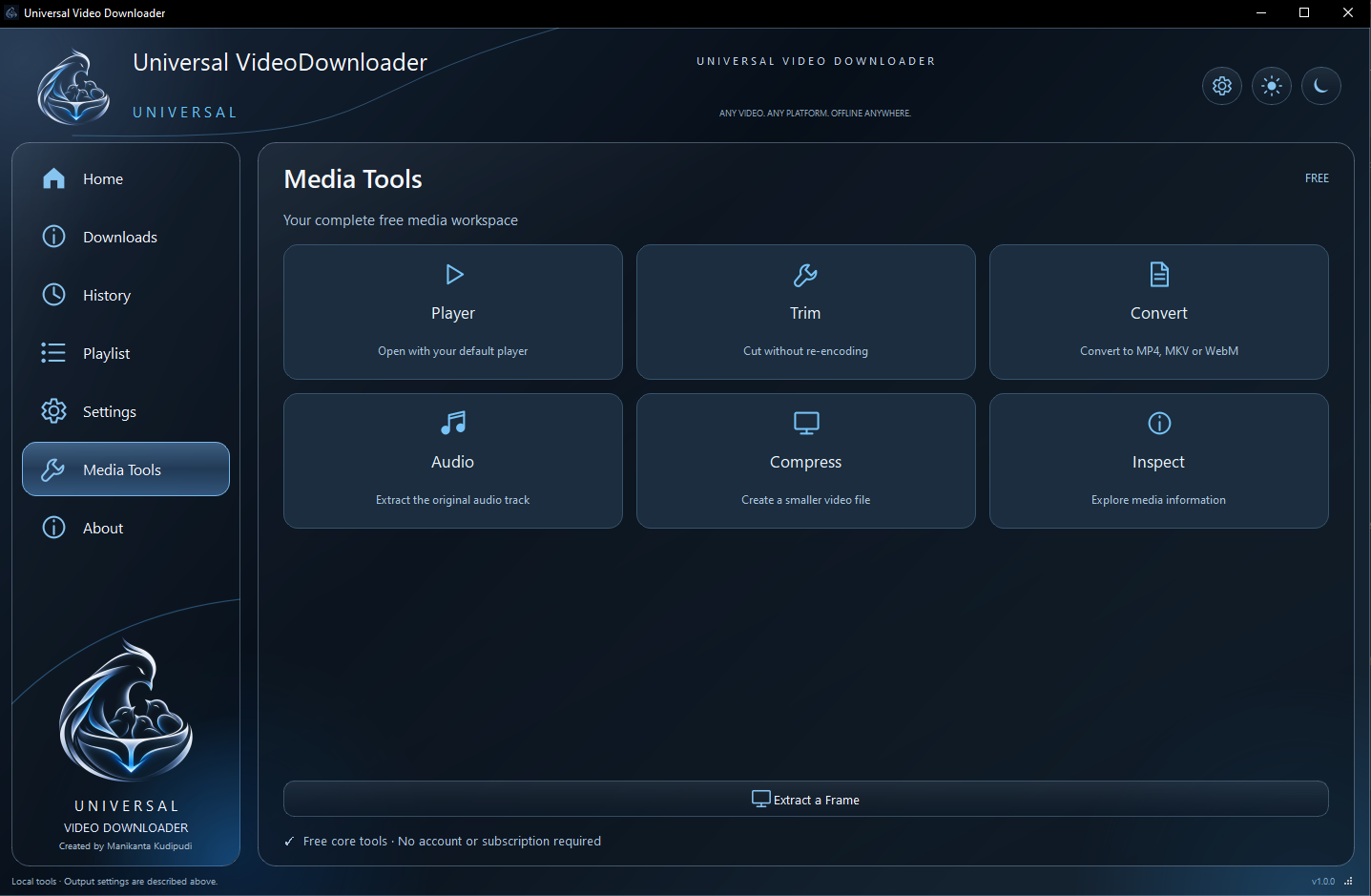
Task: Click 'Cut without re-encoding' description
Action: (806, 351)
